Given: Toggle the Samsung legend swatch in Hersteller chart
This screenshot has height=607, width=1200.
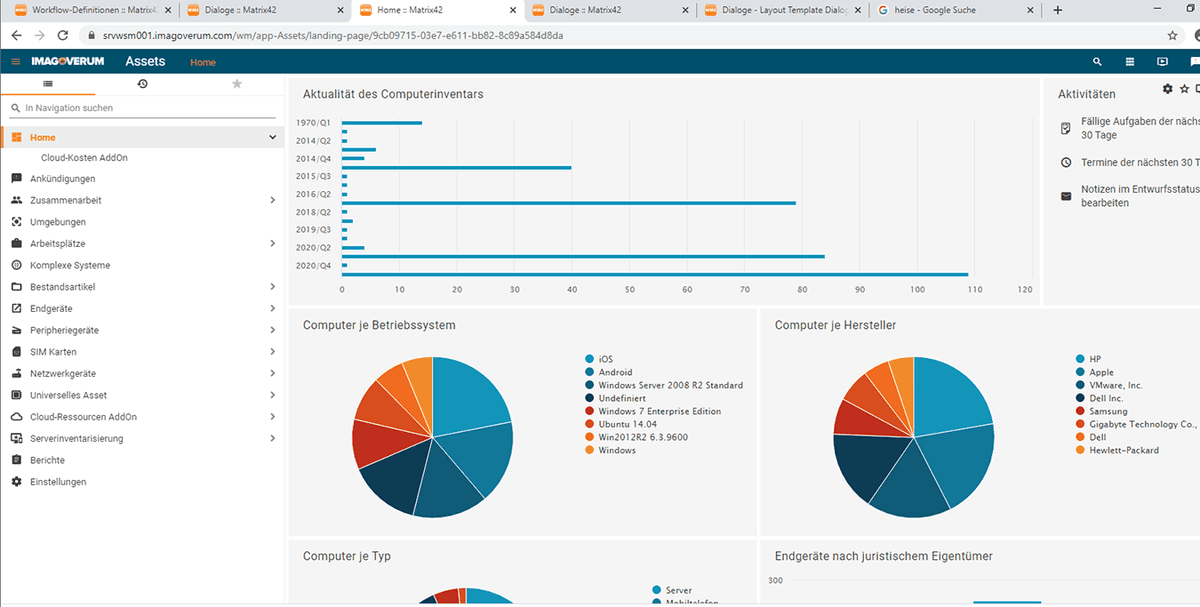Looking at the screenshot, I should click(x=1081, y=411).
